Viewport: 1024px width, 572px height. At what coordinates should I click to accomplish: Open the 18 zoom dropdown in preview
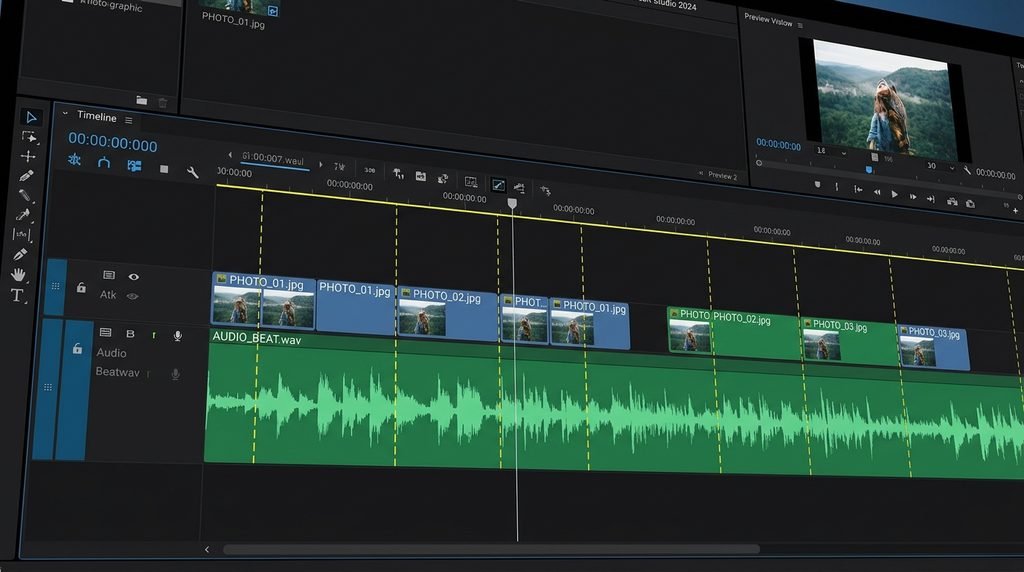point(831,151)
